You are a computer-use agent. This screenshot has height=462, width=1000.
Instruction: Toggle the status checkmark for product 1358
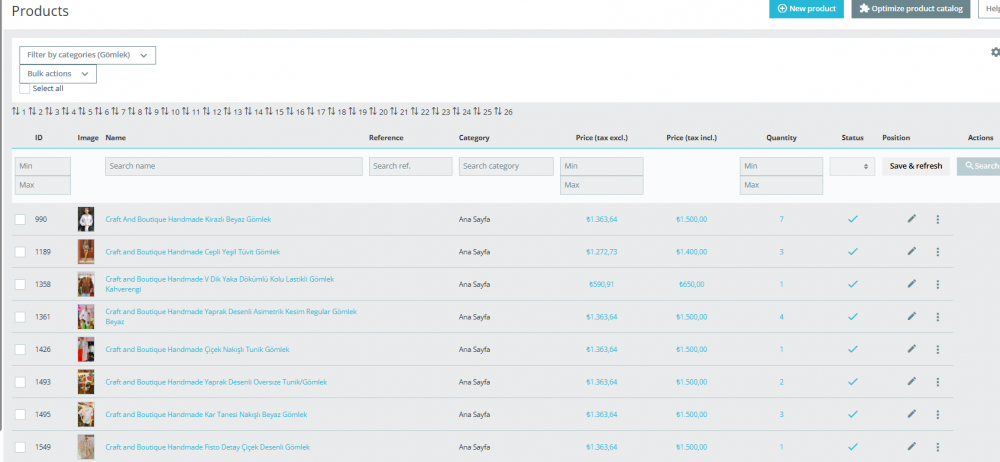852,284
